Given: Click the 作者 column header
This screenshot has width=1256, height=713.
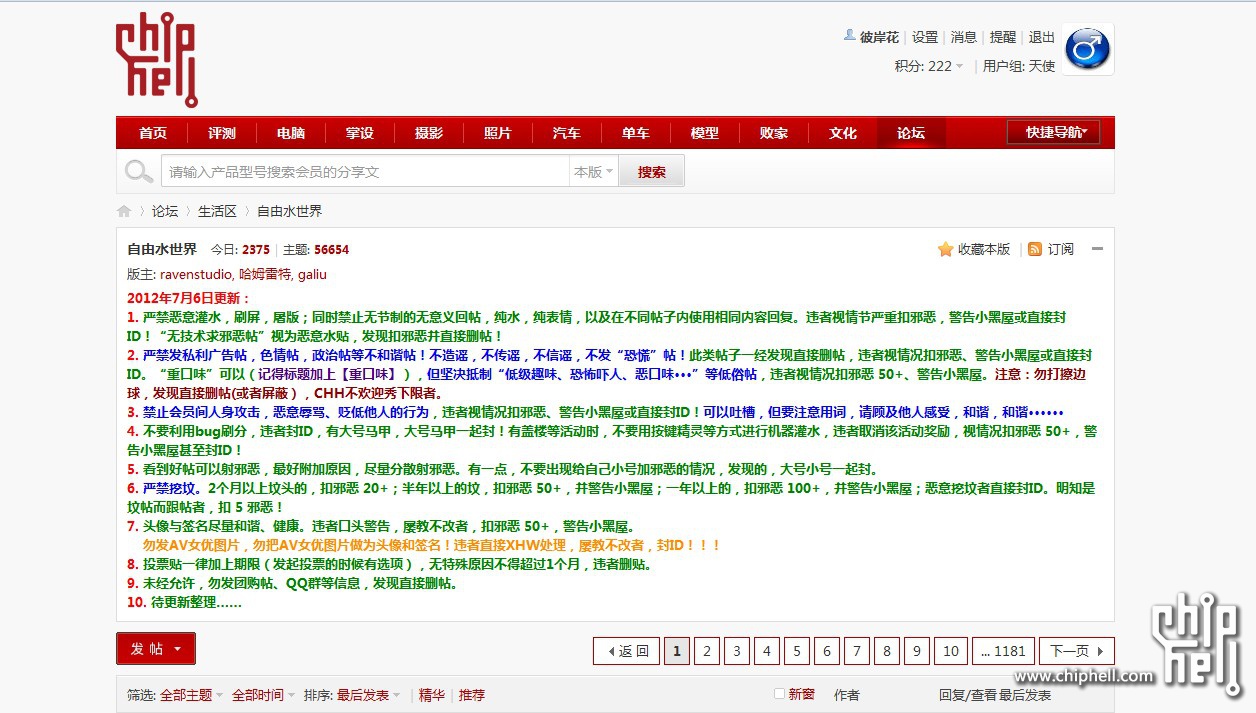Looking at the screenshot, I should tap(847, 695).
